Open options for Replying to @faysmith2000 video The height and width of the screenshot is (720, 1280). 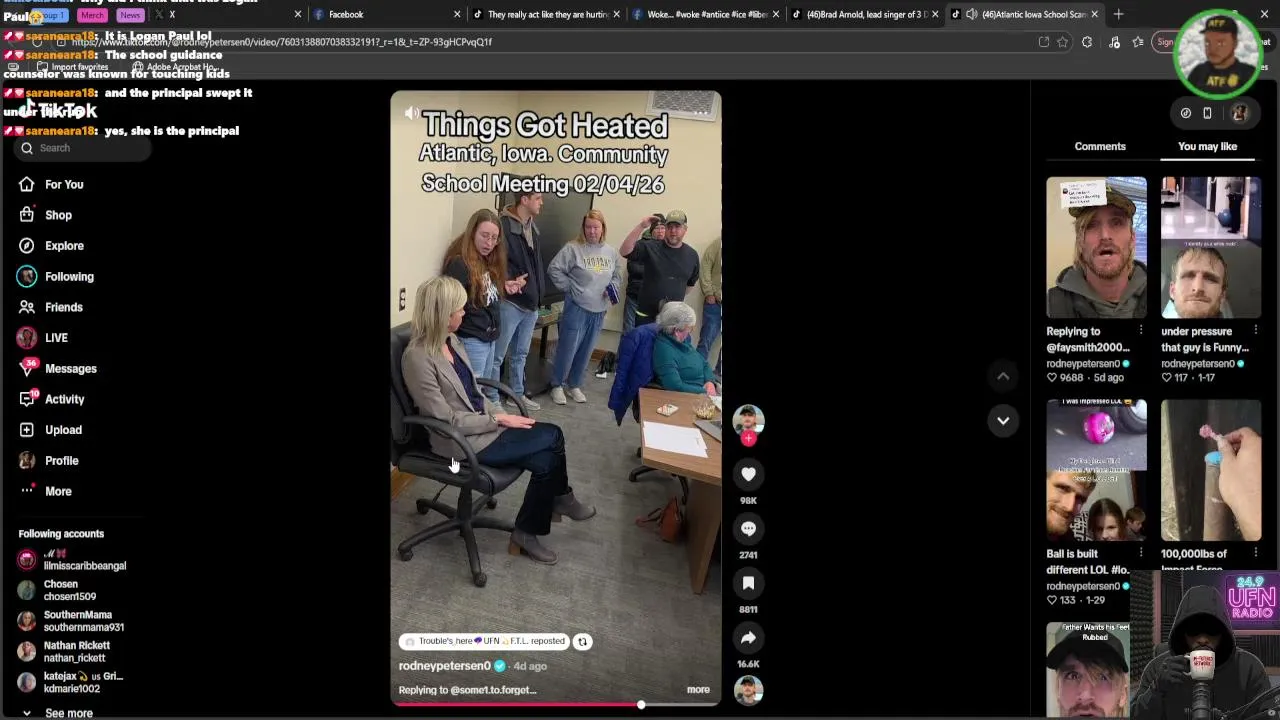[1141, 330]
